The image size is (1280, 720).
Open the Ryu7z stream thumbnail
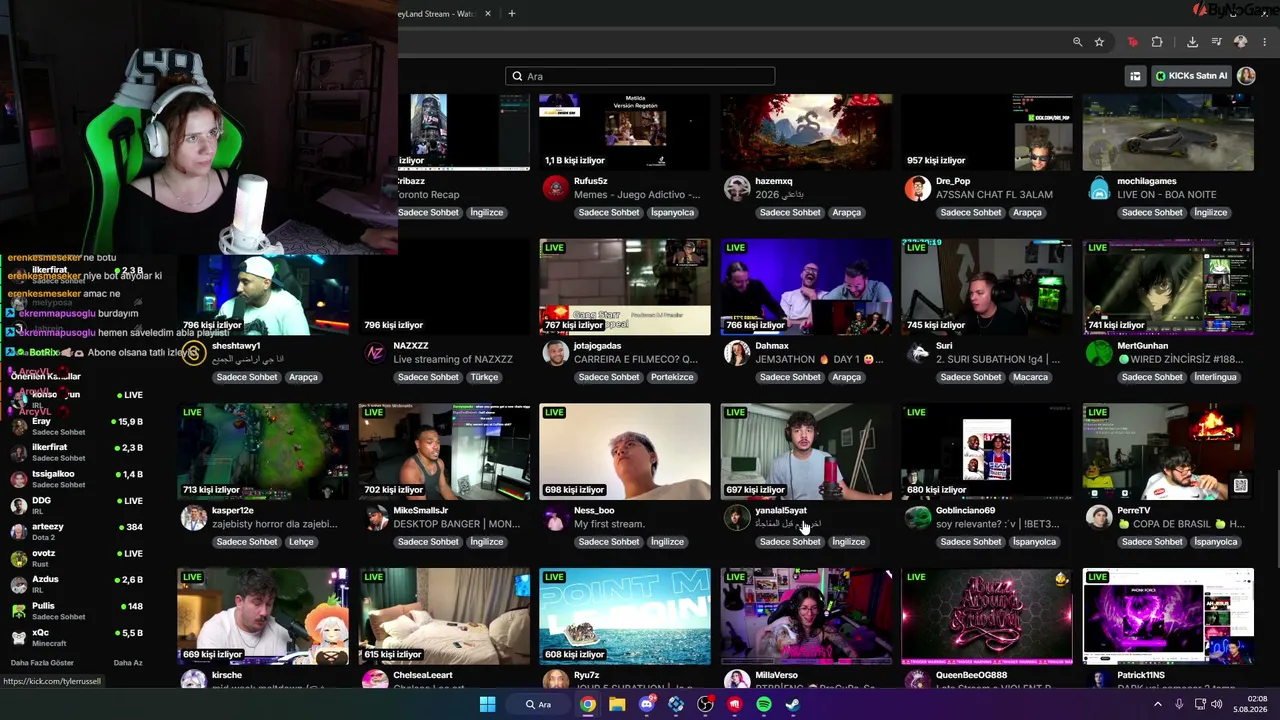point(625,616)
